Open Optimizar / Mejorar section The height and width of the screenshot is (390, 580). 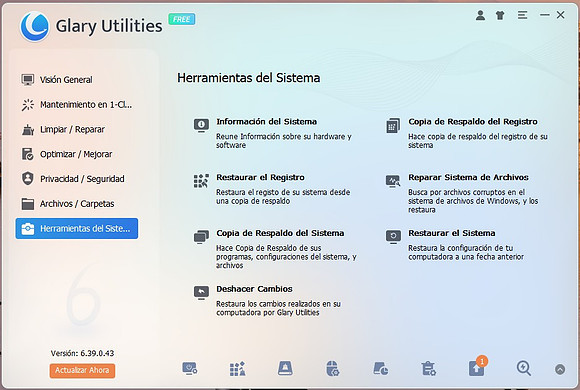[x=77, y=154]
